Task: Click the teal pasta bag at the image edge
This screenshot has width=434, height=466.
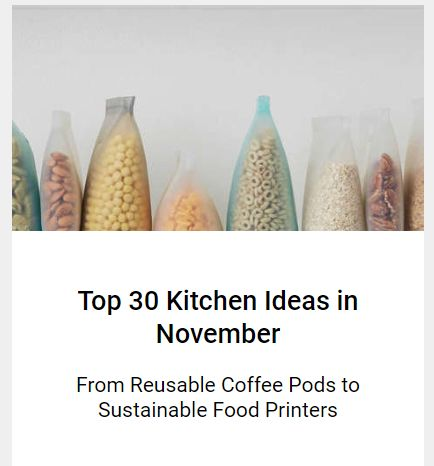Action: click(25, 180)
